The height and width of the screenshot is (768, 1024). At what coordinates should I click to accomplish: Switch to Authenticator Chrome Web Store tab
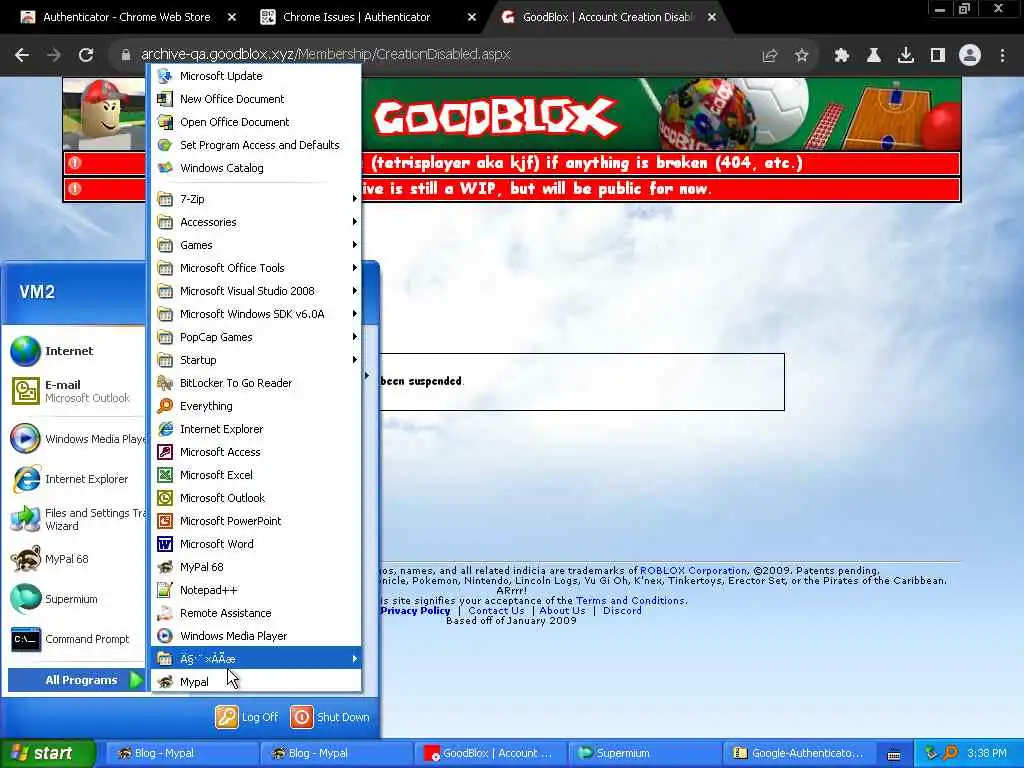point(127,17)
